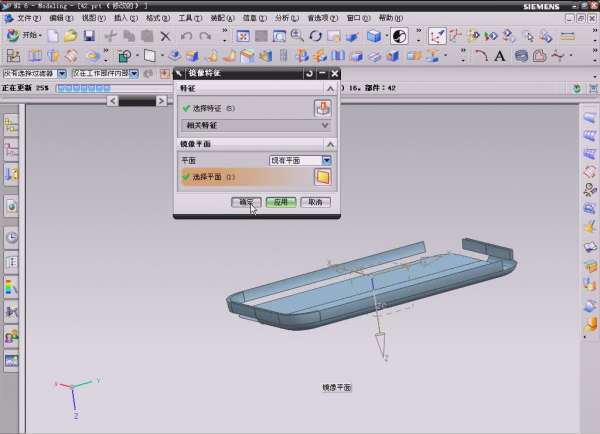
Task: Click the reset icon in dialog title bar
Action: coord(309,74)
